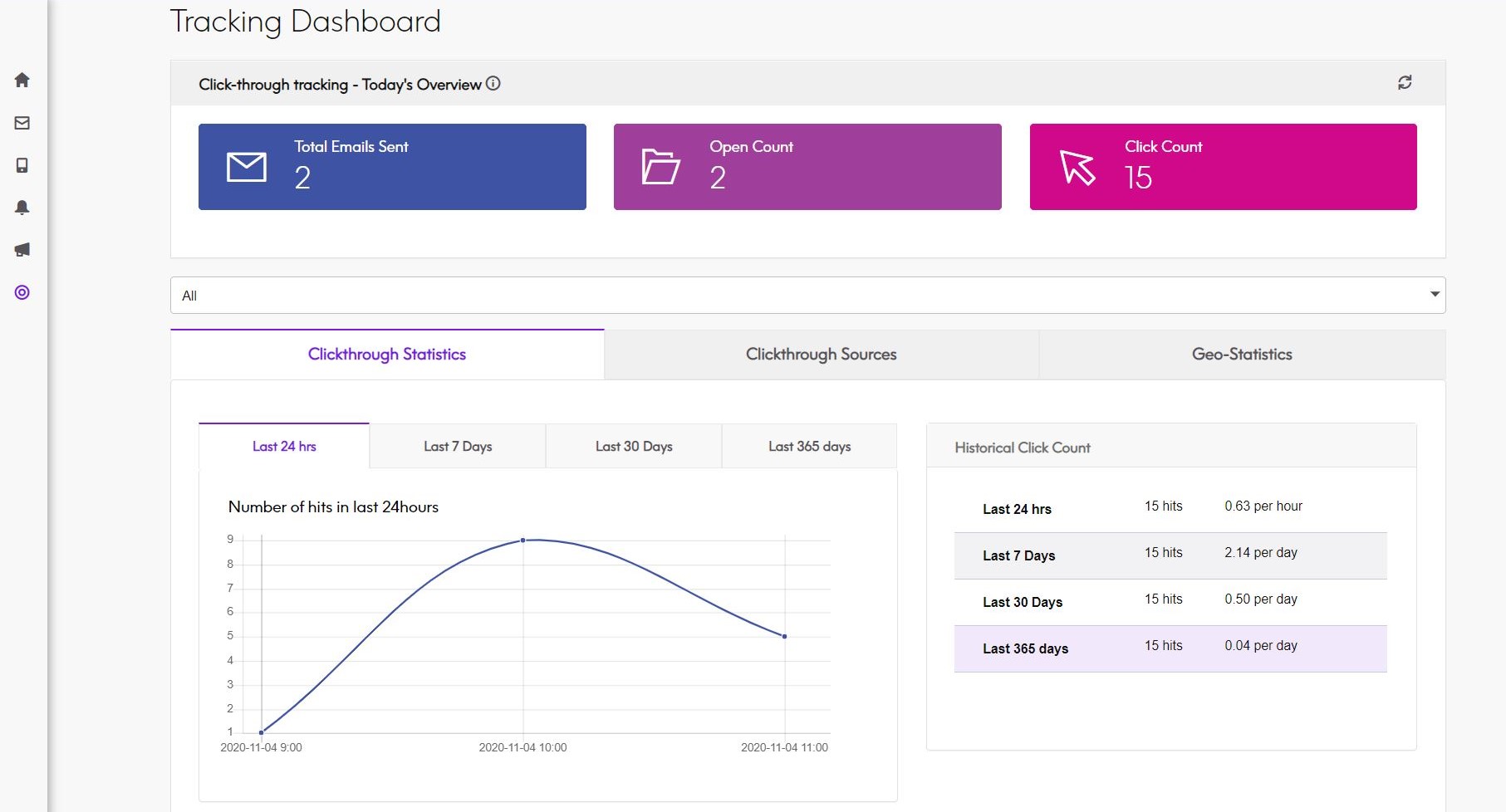
Task: Open the notifications bell icon
Action: (x=22, y=208)
